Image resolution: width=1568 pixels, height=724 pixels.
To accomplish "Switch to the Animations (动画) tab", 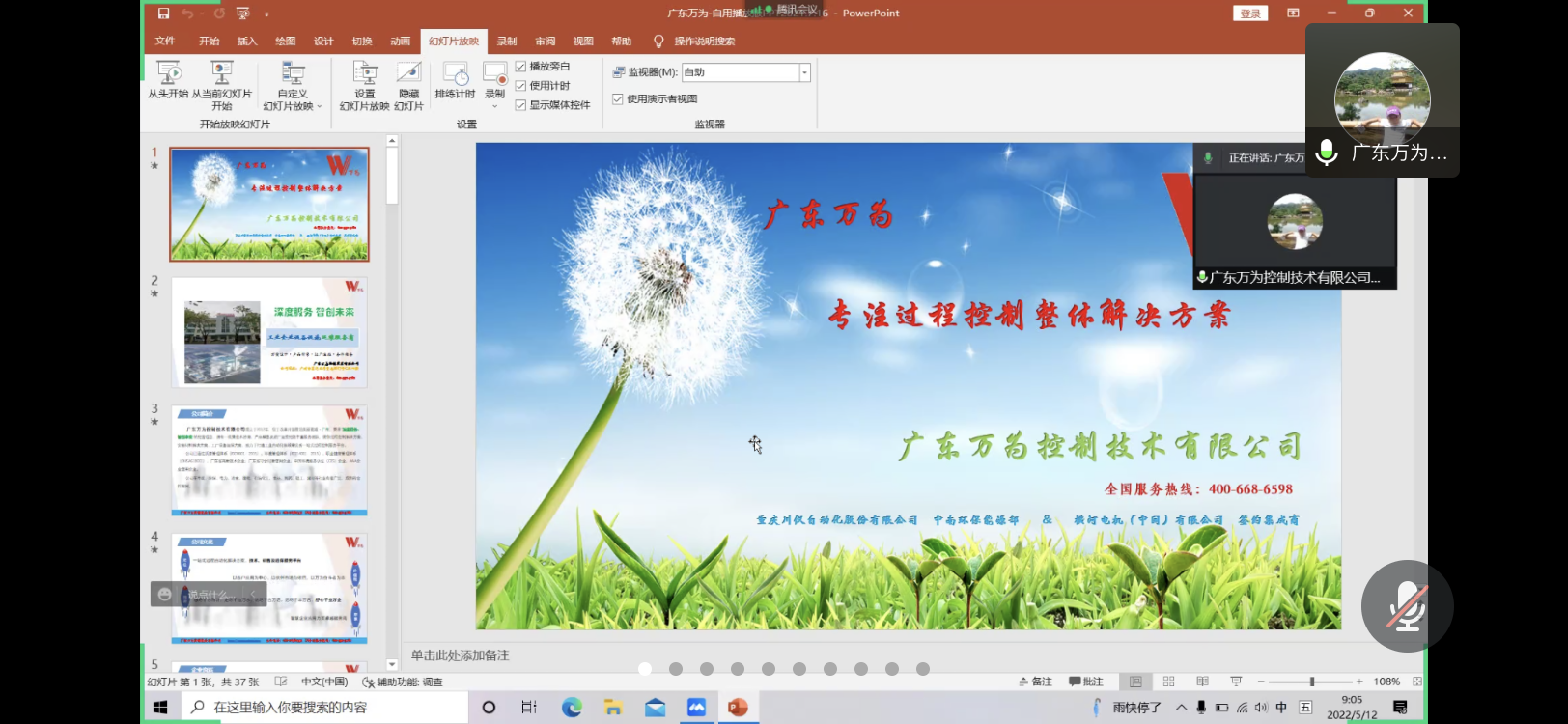I will coord(400,42).
